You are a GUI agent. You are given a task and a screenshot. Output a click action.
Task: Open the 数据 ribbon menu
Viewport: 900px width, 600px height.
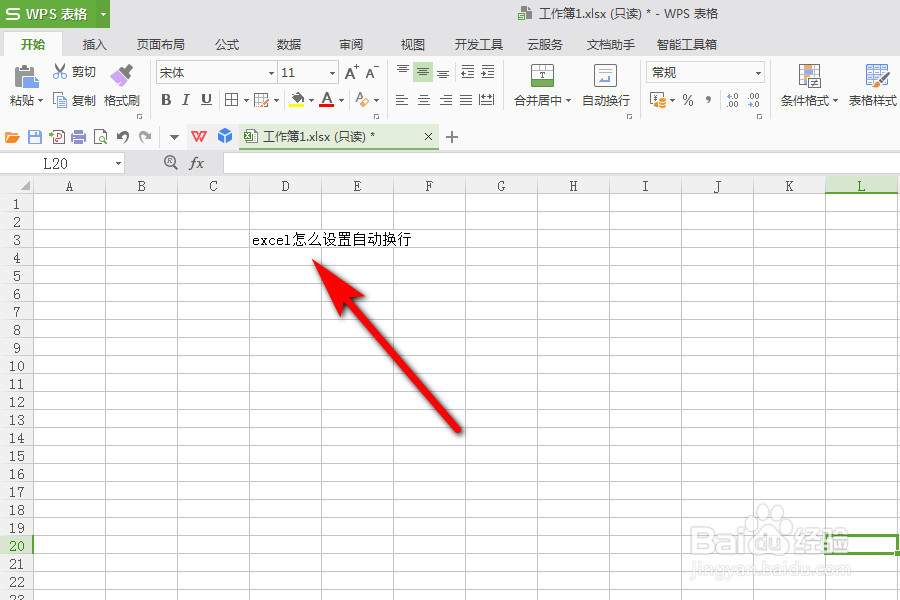(288, 44)
